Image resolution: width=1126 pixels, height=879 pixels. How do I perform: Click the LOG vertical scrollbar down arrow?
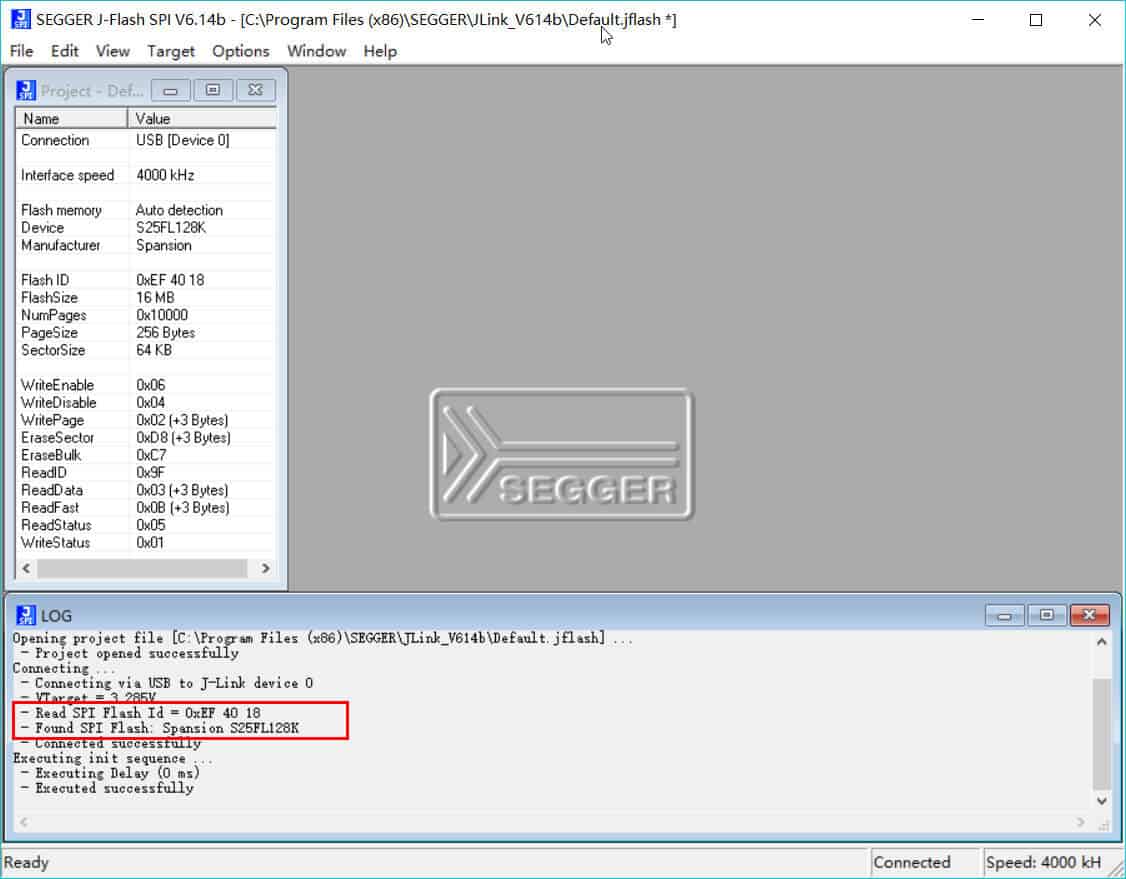tap(1102, 801)
